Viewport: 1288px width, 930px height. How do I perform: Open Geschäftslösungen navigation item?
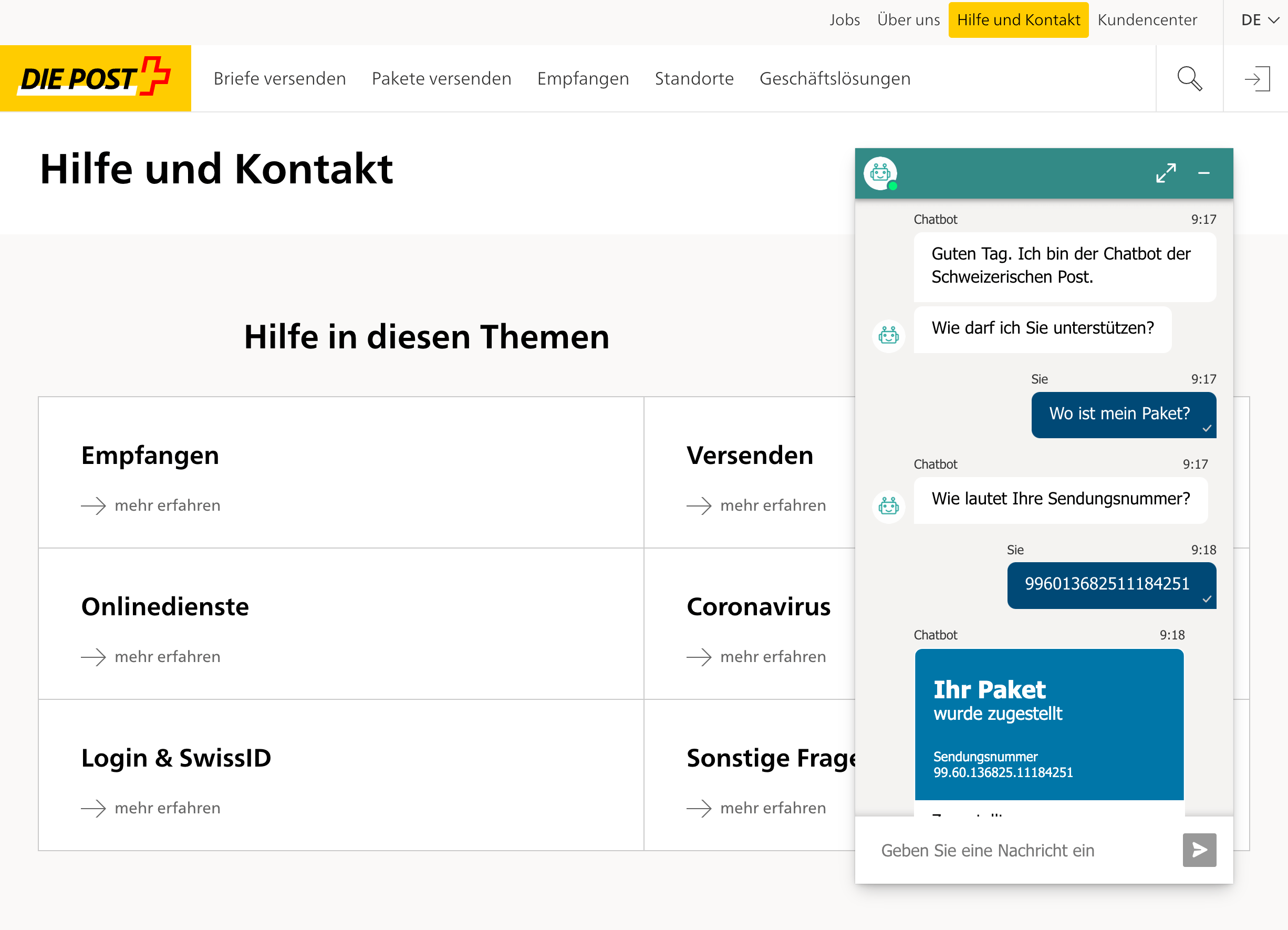pos(834,78)
